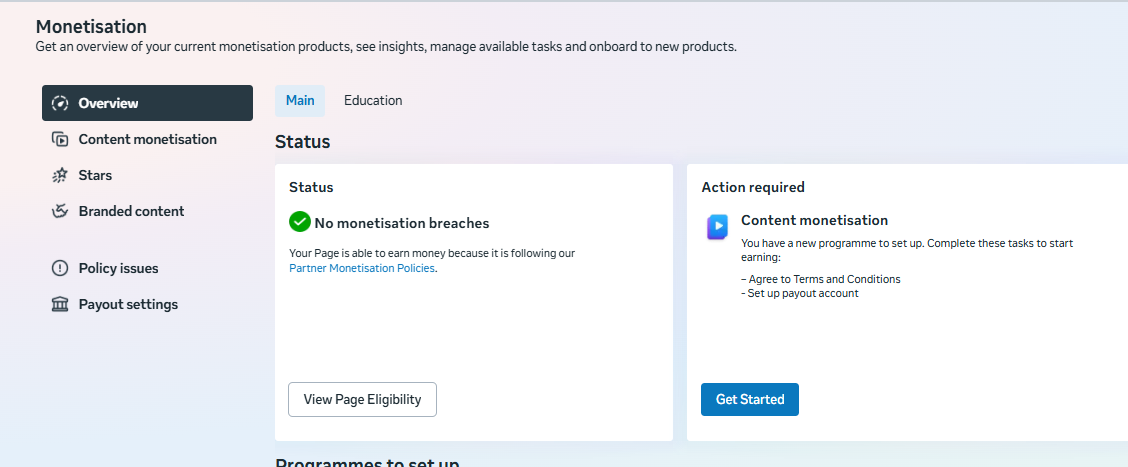Open the Education tab
This screenshot has width=1128, height=467.
373,100
